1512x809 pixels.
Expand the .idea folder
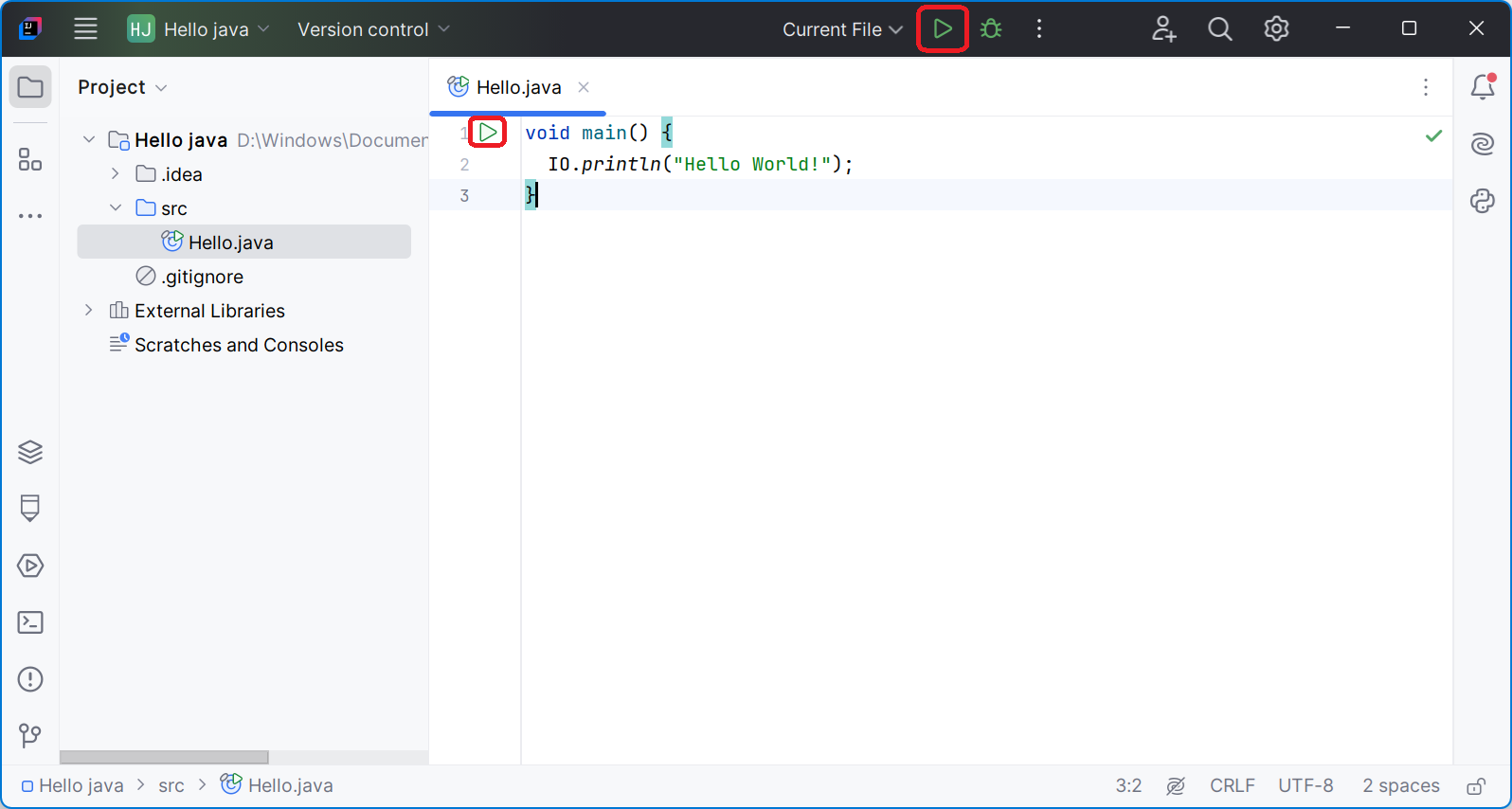pos(116,173)
